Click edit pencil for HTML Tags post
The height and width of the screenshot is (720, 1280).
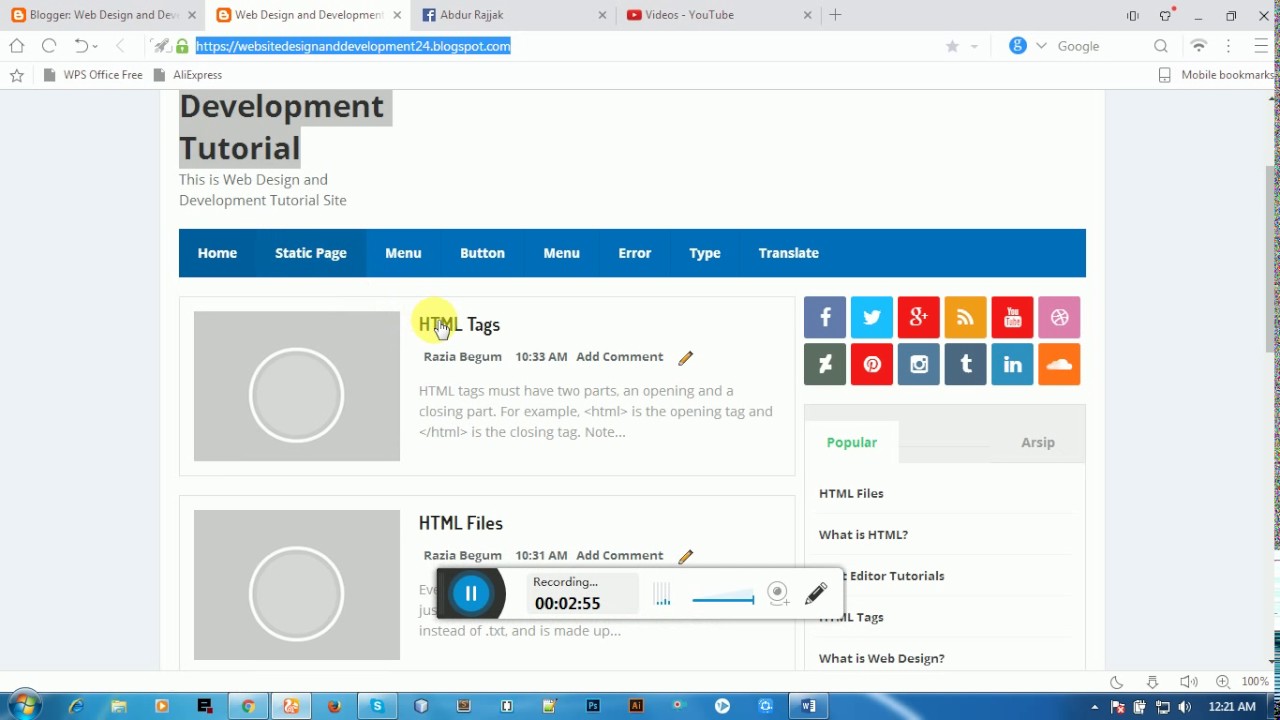[x=685, y=358]
